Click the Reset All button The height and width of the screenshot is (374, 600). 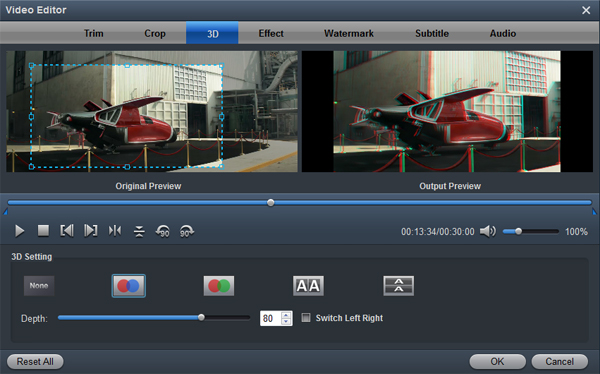pos(35,361)
